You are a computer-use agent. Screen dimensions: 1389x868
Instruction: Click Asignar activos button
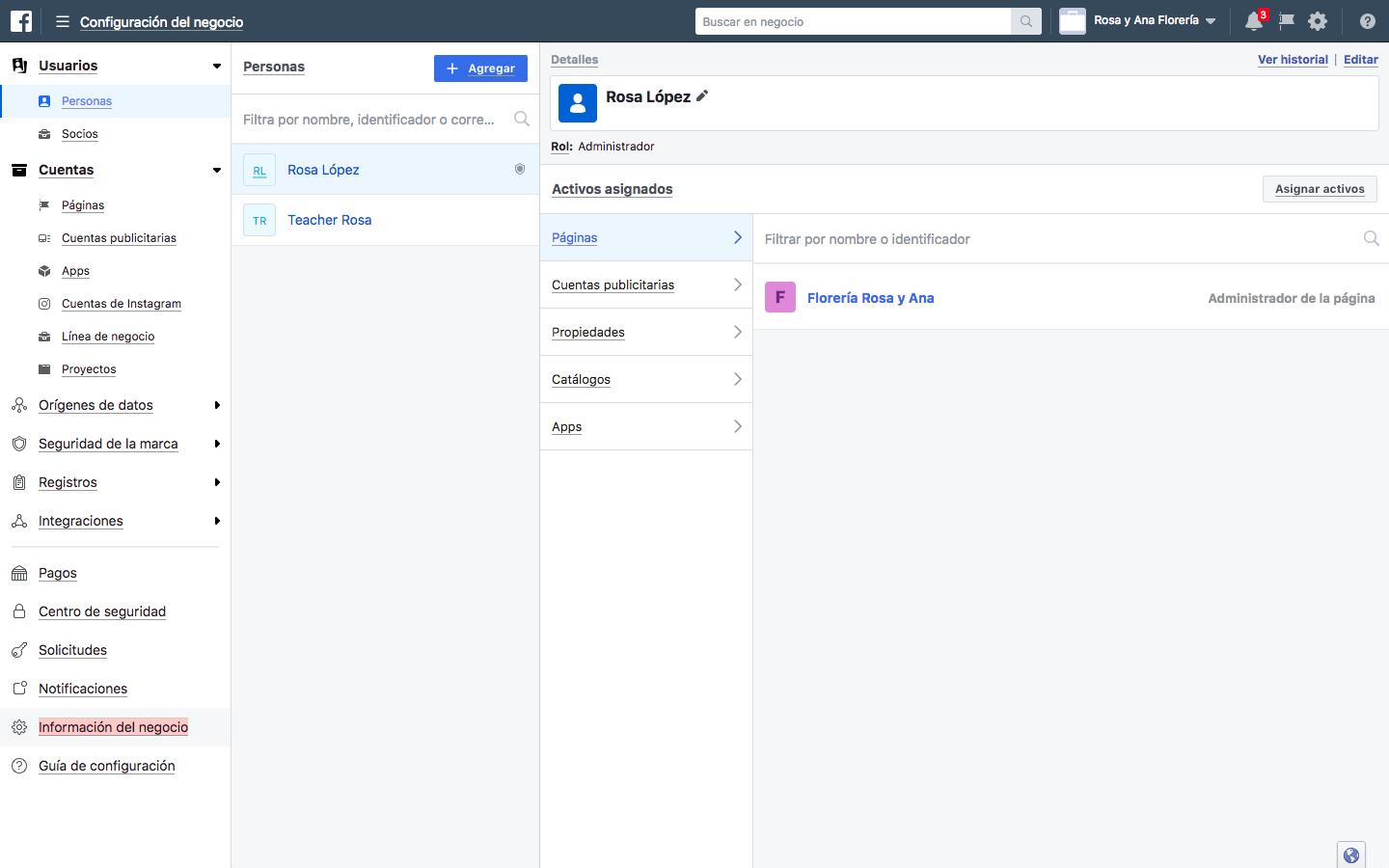pos(1320,189)
